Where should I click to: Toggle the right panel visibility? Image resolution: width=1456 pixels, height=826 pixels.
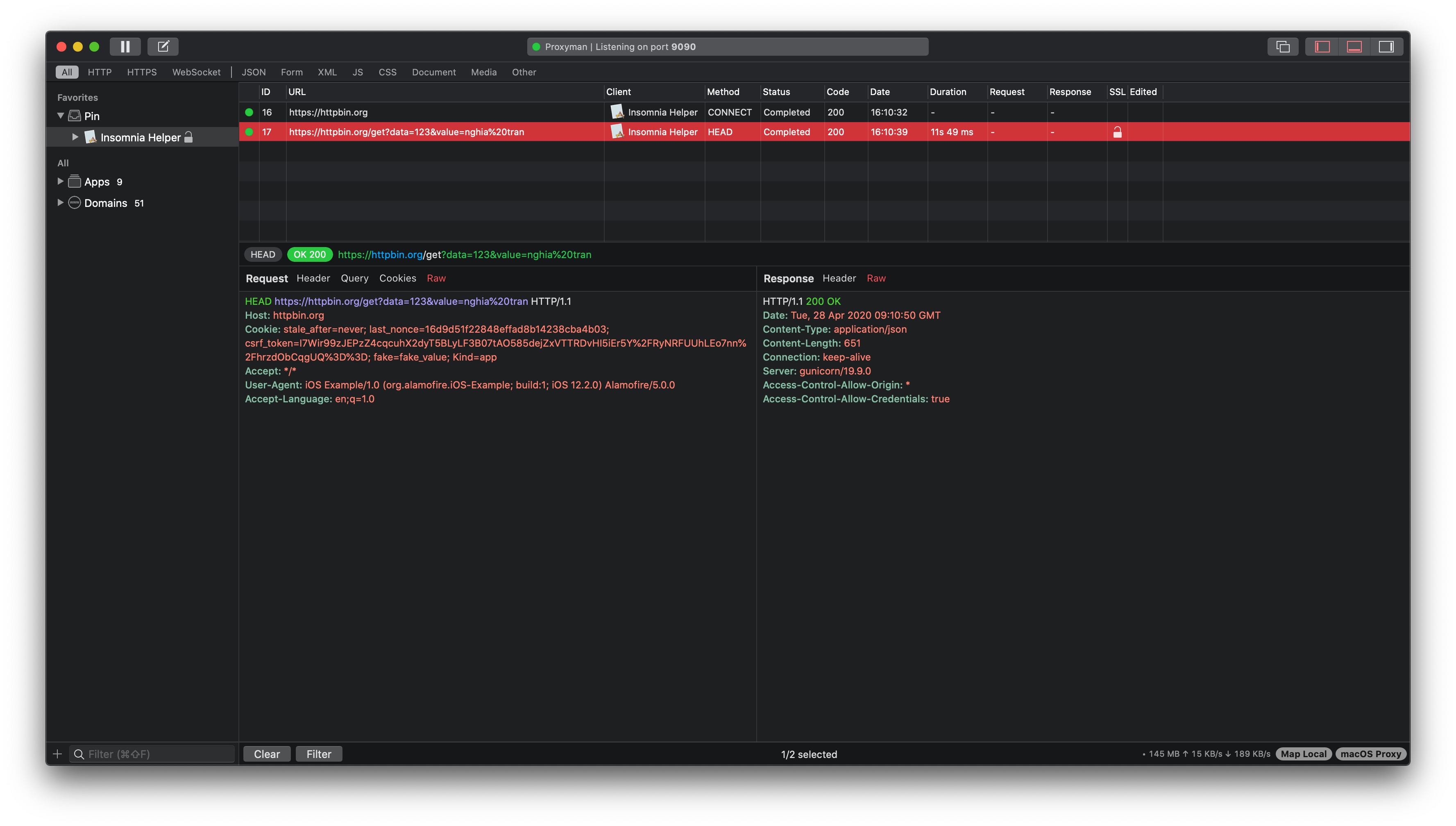[1386, 46]
